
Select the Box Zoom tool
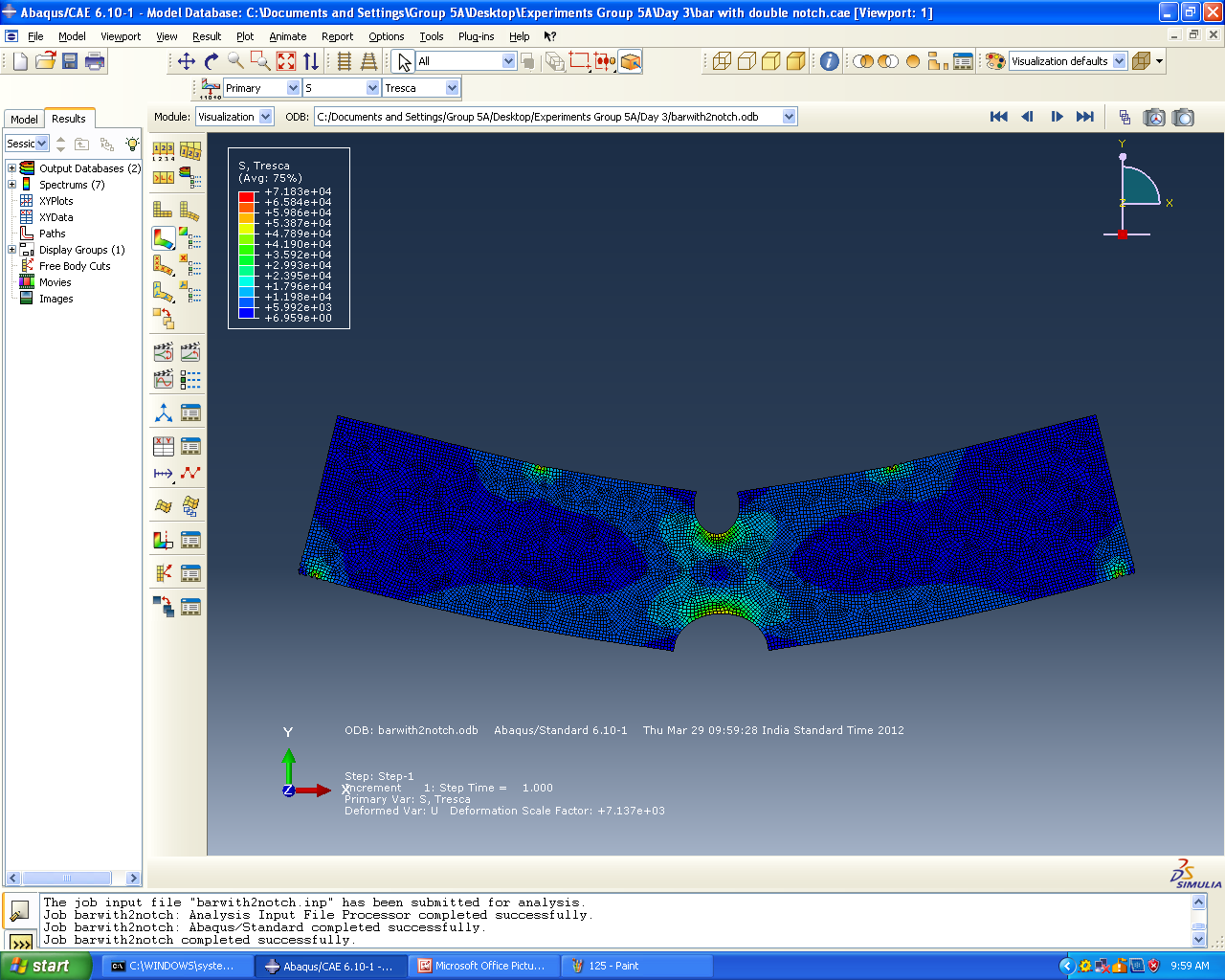[261, 61]
